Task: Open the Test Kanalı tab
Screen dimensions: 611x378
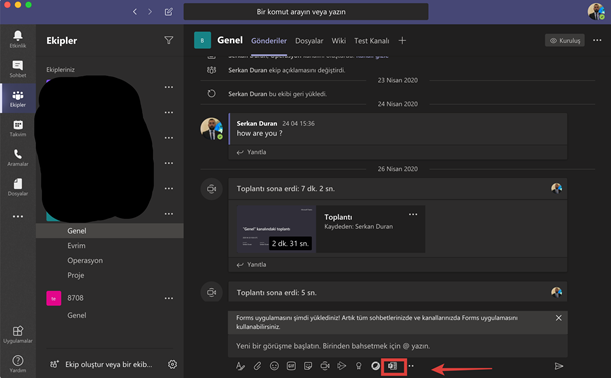Action: [x=372, y=41]
